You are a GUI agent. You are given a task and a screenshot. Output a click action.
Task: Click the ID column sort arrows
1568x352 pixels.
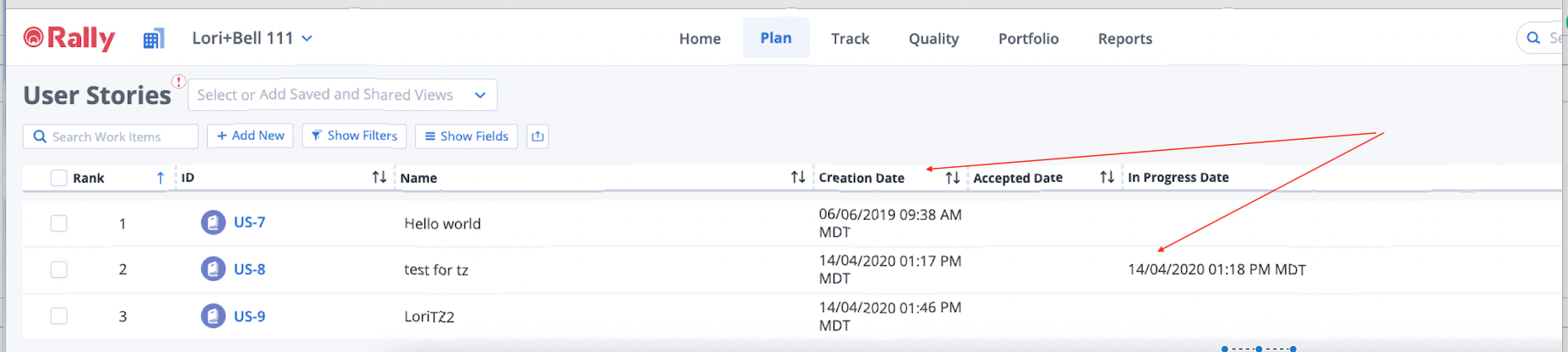[x=379, y=177]
